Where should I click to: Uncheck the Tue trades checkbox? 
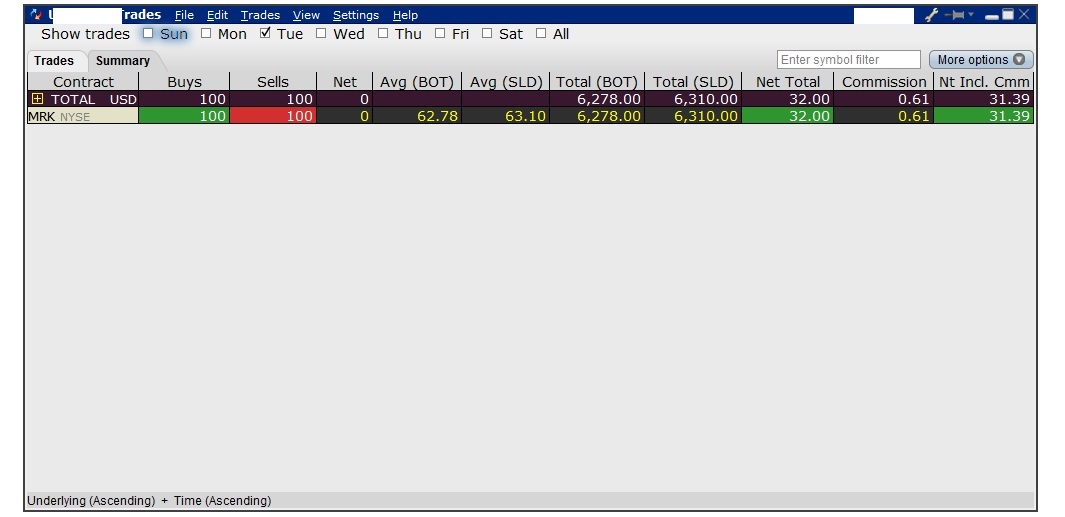point(266,33)
